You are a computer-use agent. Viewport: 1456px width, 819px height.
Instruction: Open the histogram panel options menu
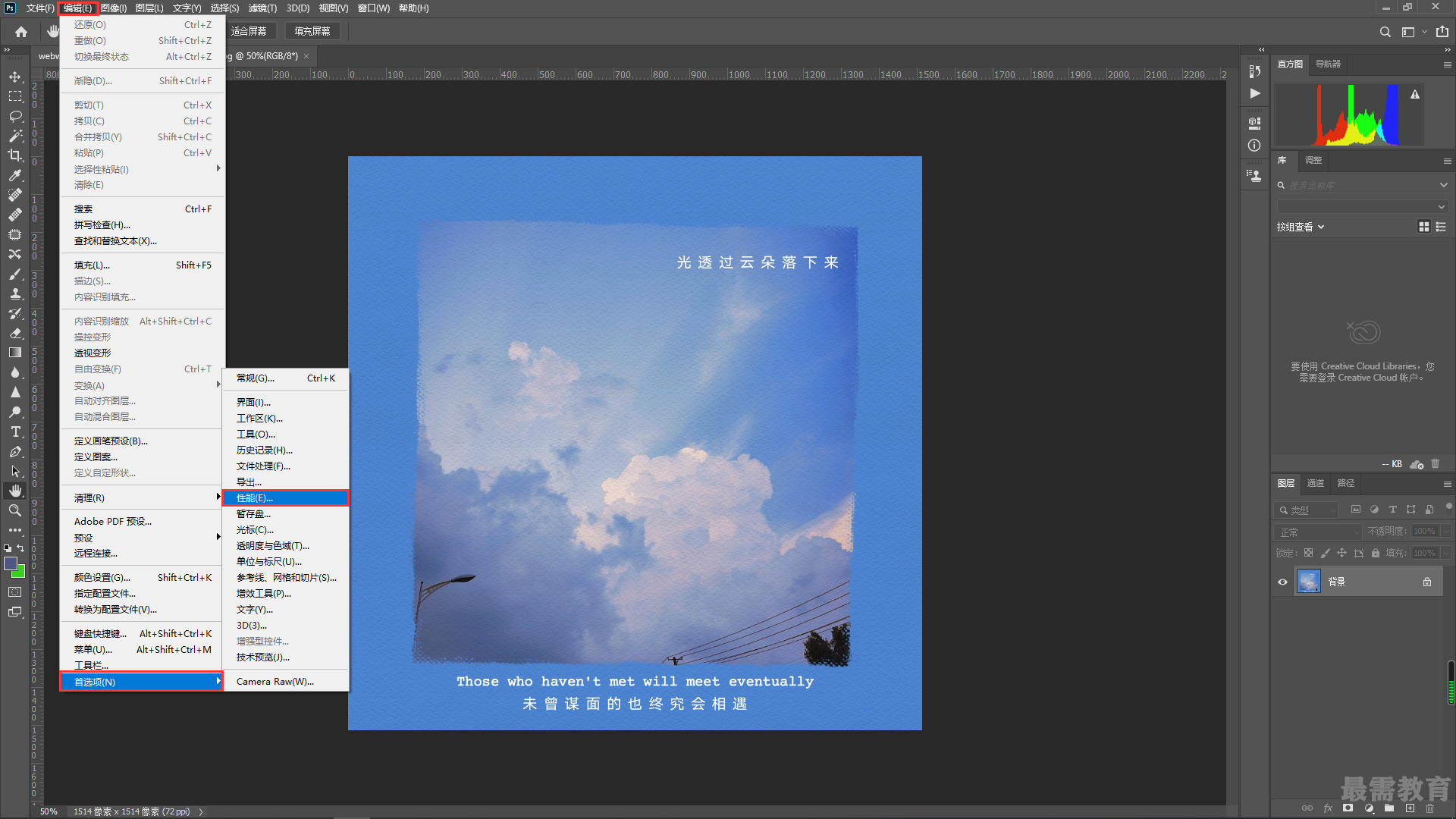point(1447,64)
